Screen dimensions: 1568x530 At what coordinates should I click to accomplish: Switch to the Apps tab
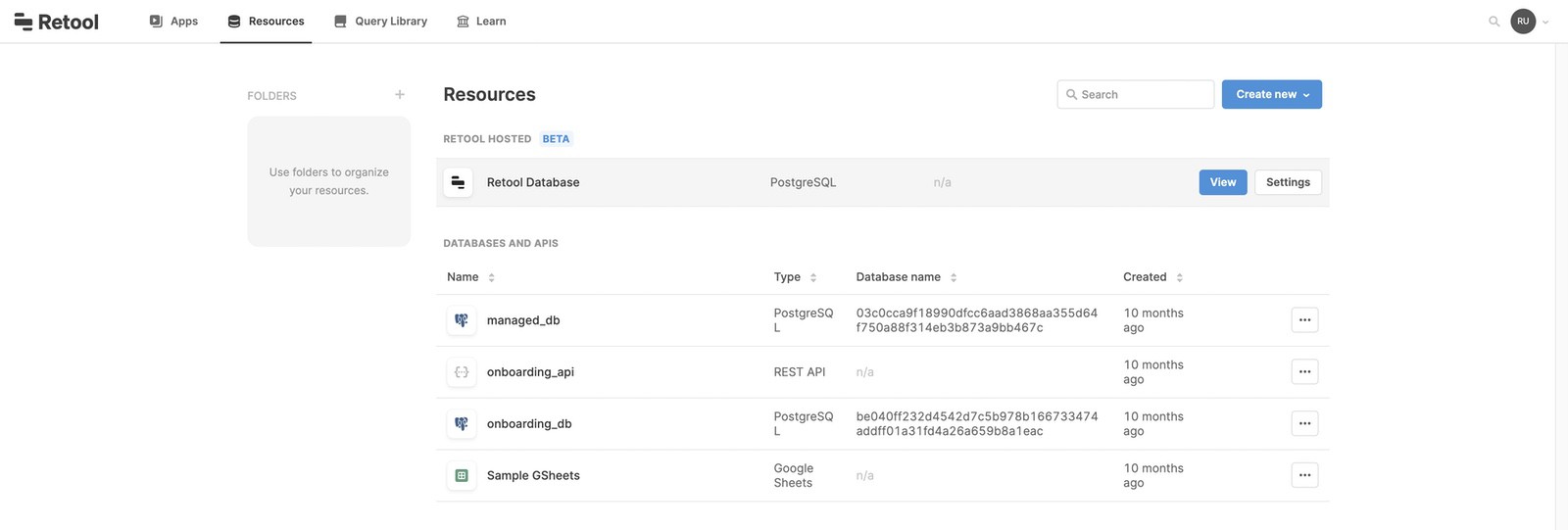[x=173, y=22]
